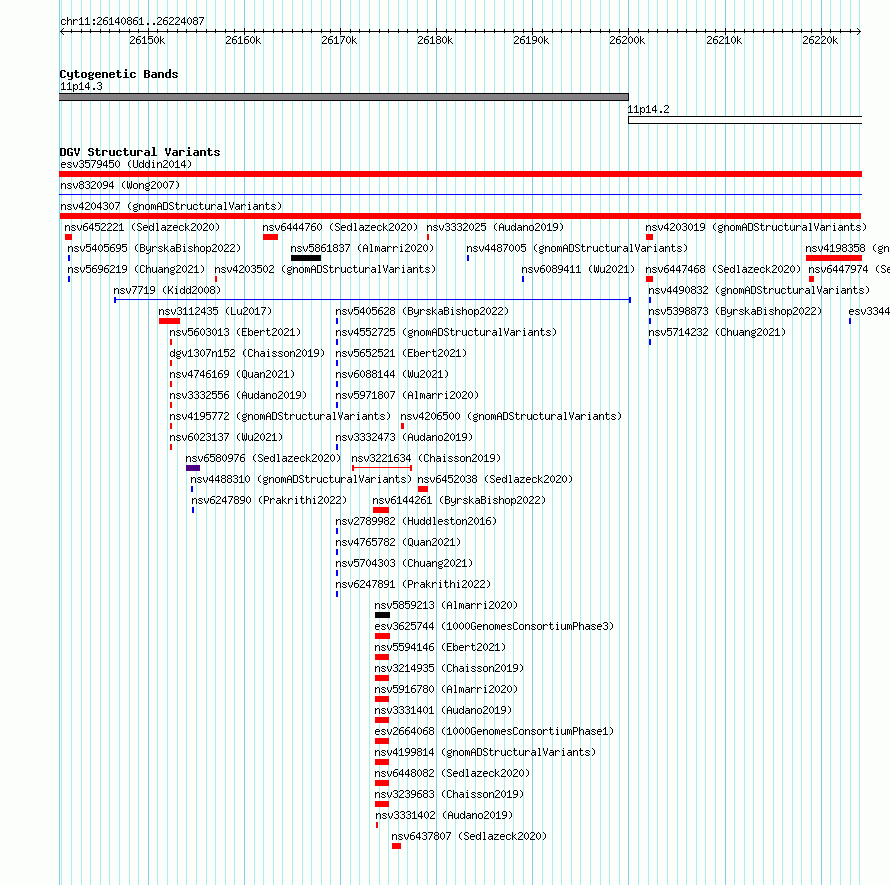The height and width of the screenshot is (885, 890).
Task: Click the thick red esv3579450 variant bar
Action: click(460, 174)
